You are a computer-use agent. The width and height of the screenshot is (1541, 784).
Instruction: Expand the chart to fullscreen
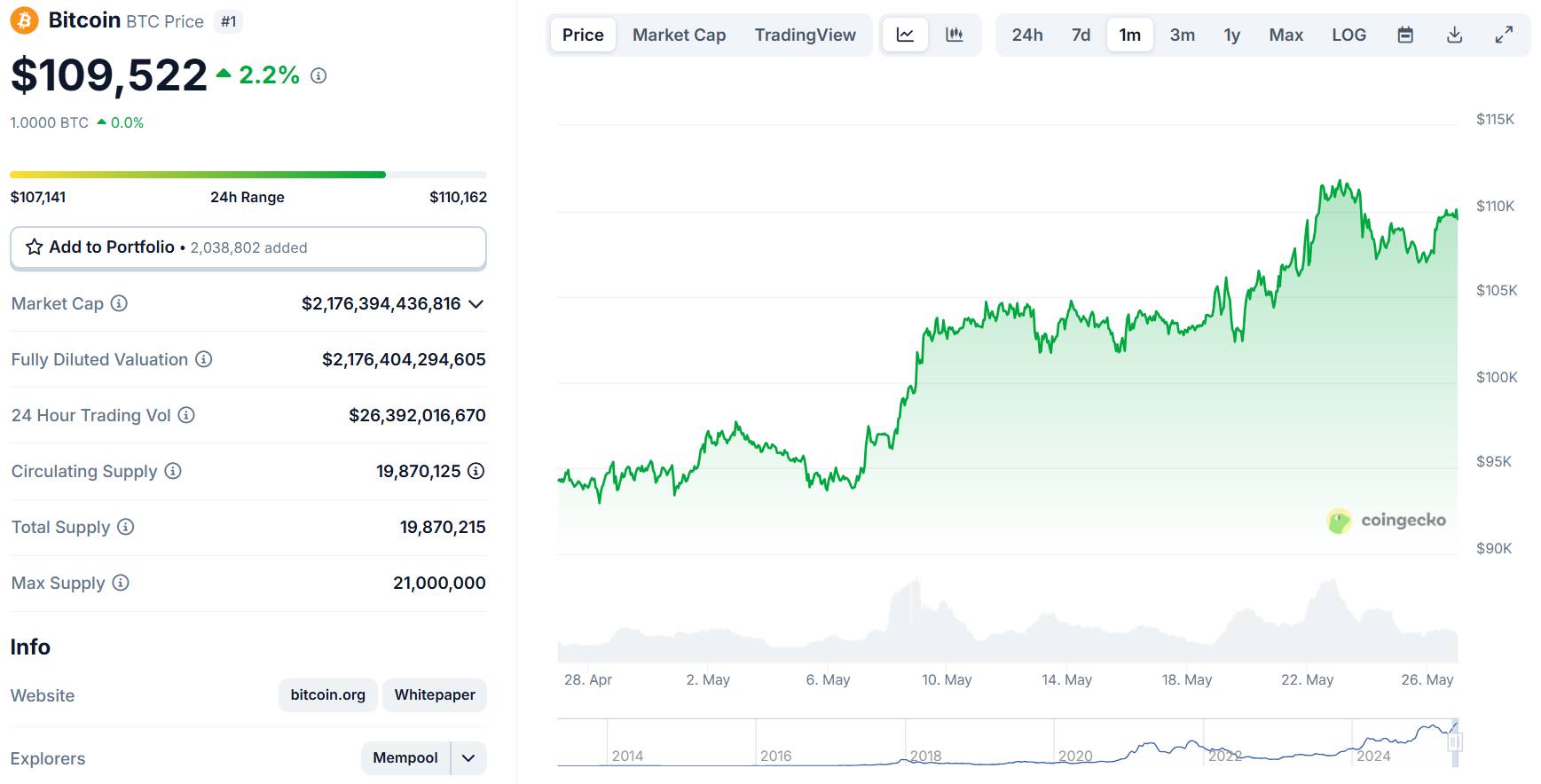[1504, 35]
